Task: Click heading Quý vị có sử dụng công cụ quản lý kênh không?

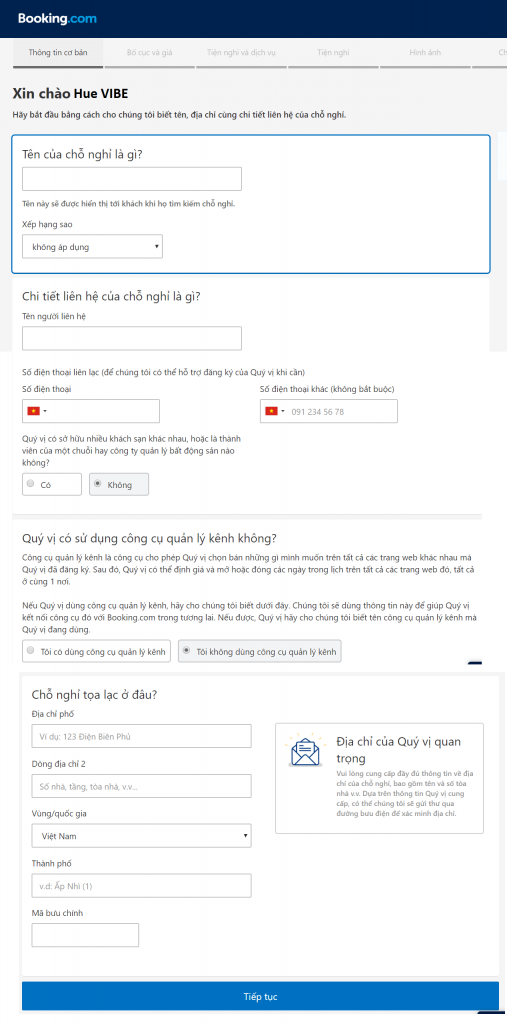Action: [150, 538]
